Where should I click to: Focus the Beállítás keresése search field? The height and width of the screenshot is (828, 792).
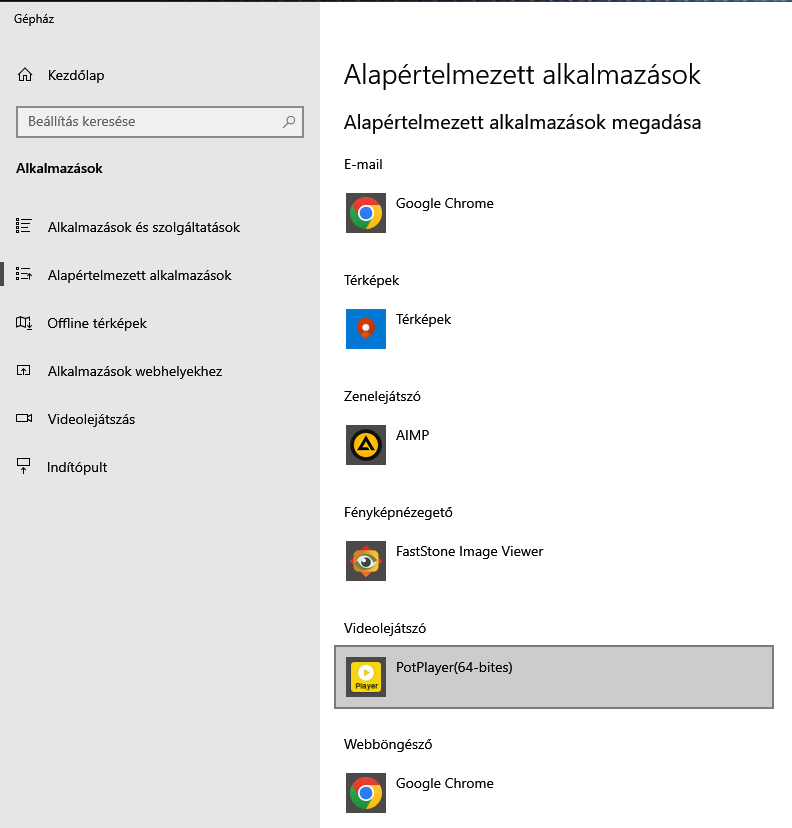150,122
